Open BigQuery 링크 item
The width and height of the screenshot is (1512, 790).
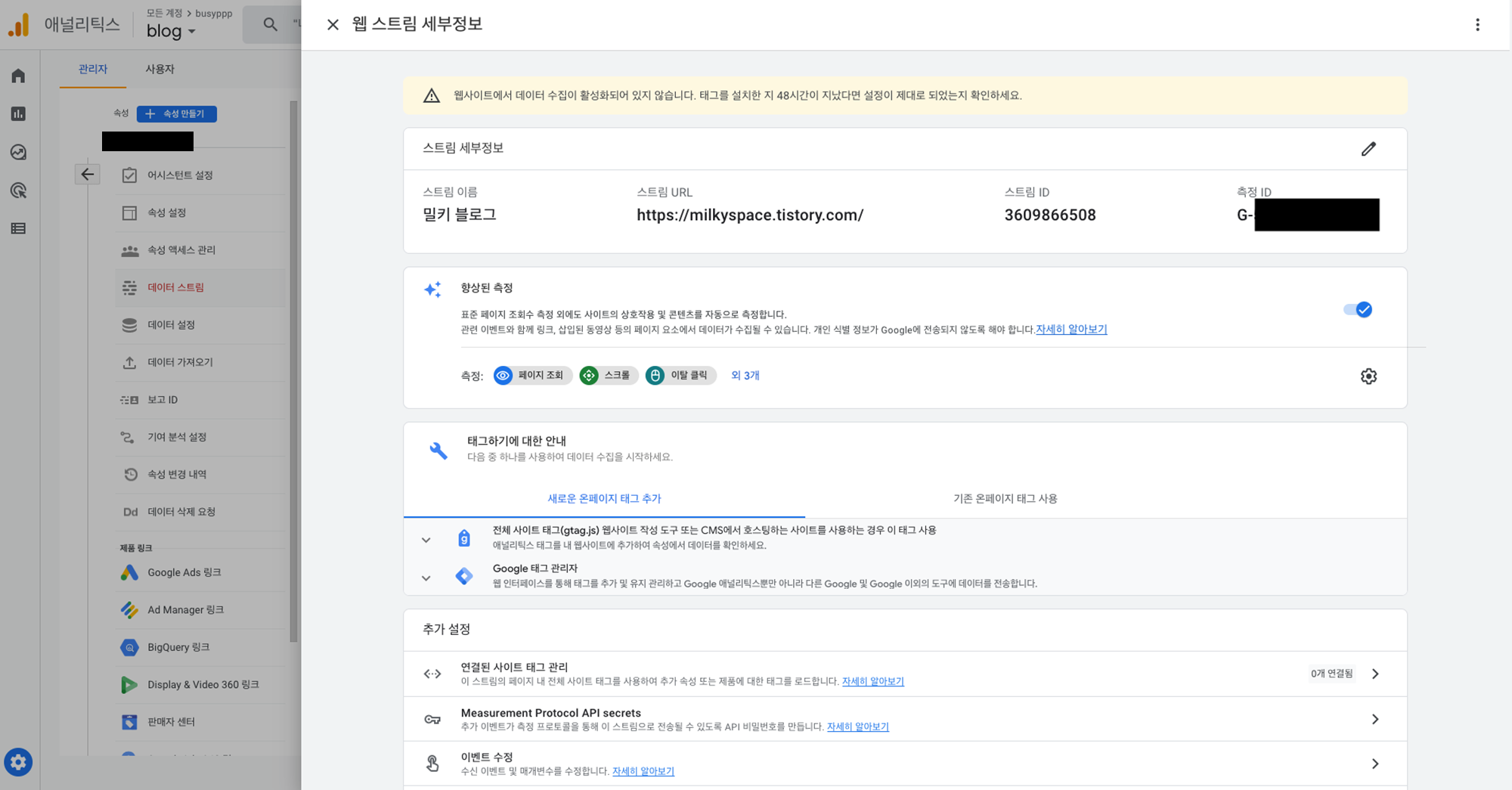[x=200, y=647]
